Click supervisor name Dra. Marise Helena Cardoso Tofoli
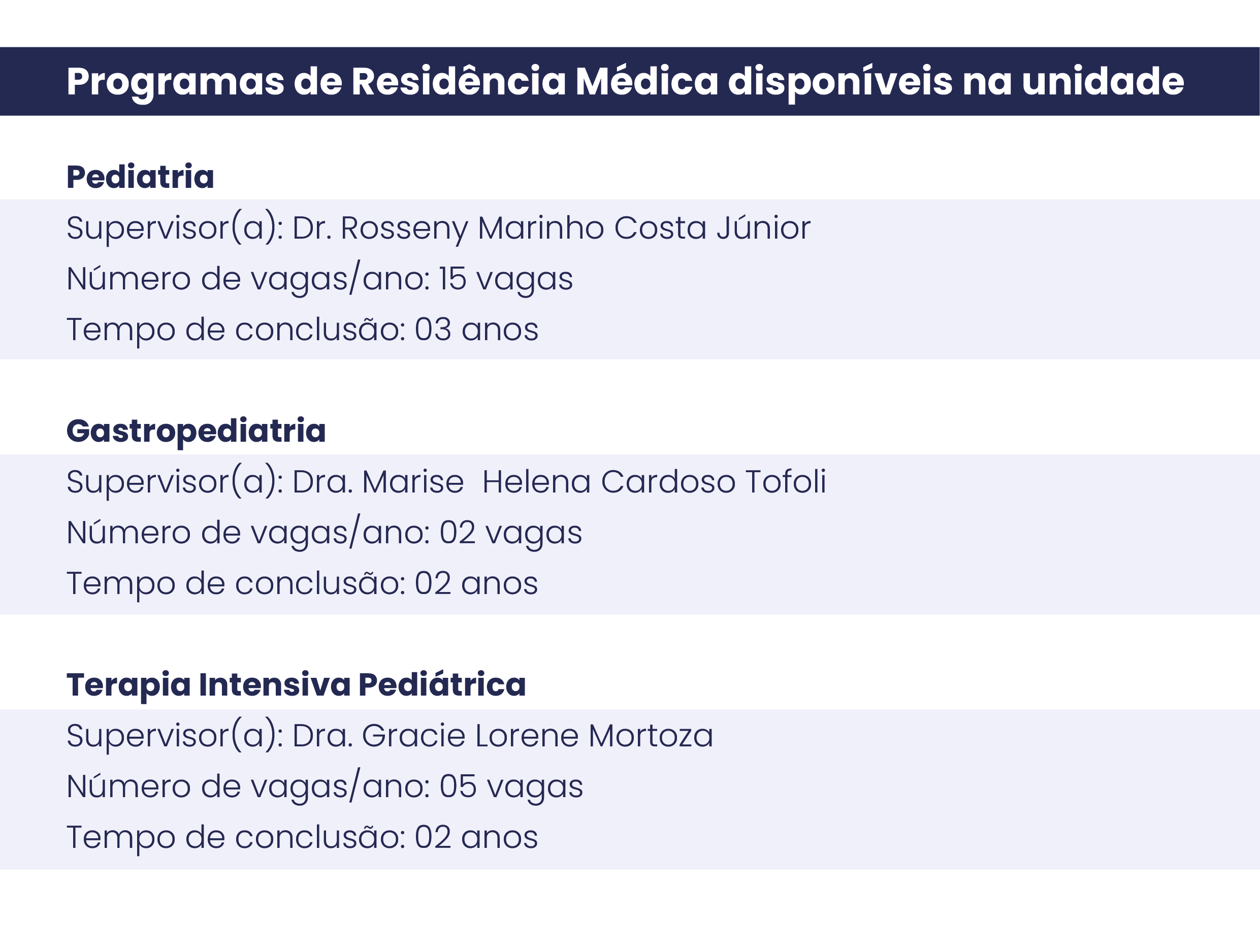1260x952 pixels. [559, 482]
